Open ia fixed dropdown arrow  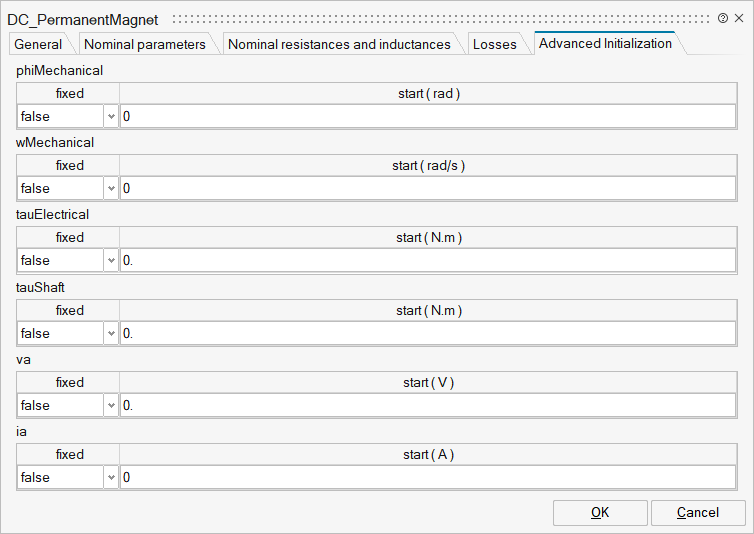coord(110,478)
